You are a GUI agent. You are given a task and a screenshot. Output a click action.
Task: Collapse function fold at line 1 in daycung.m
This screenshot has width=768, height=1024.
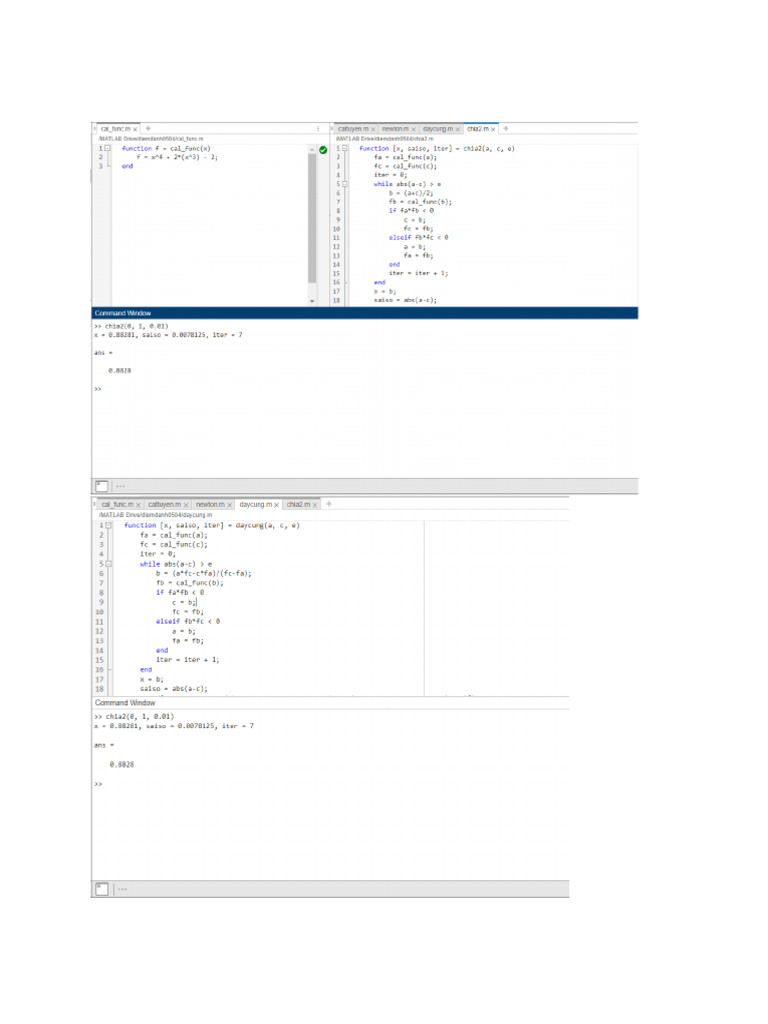[x=108, y=525]
